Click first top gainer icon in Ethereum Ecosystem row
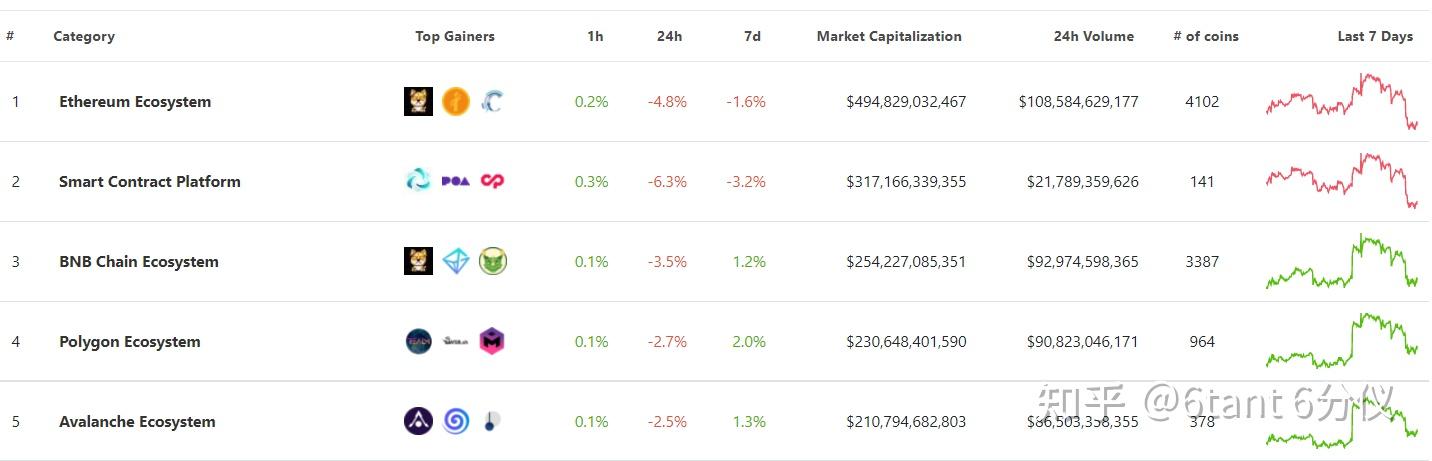Viewport: 1432px width, 461px height. point(418,101)
